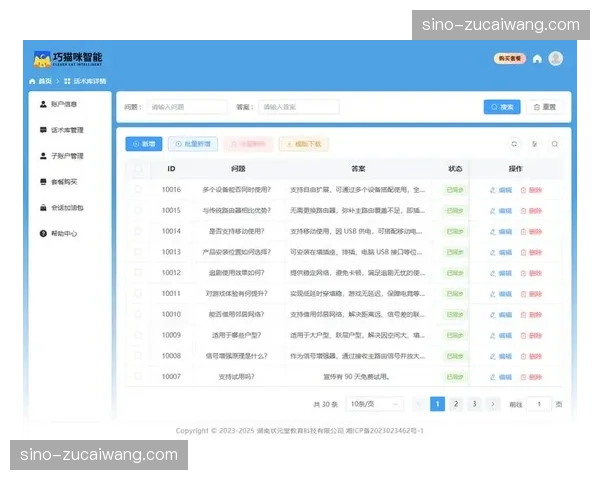Check the box for row 10016

(x=138, y=189)
